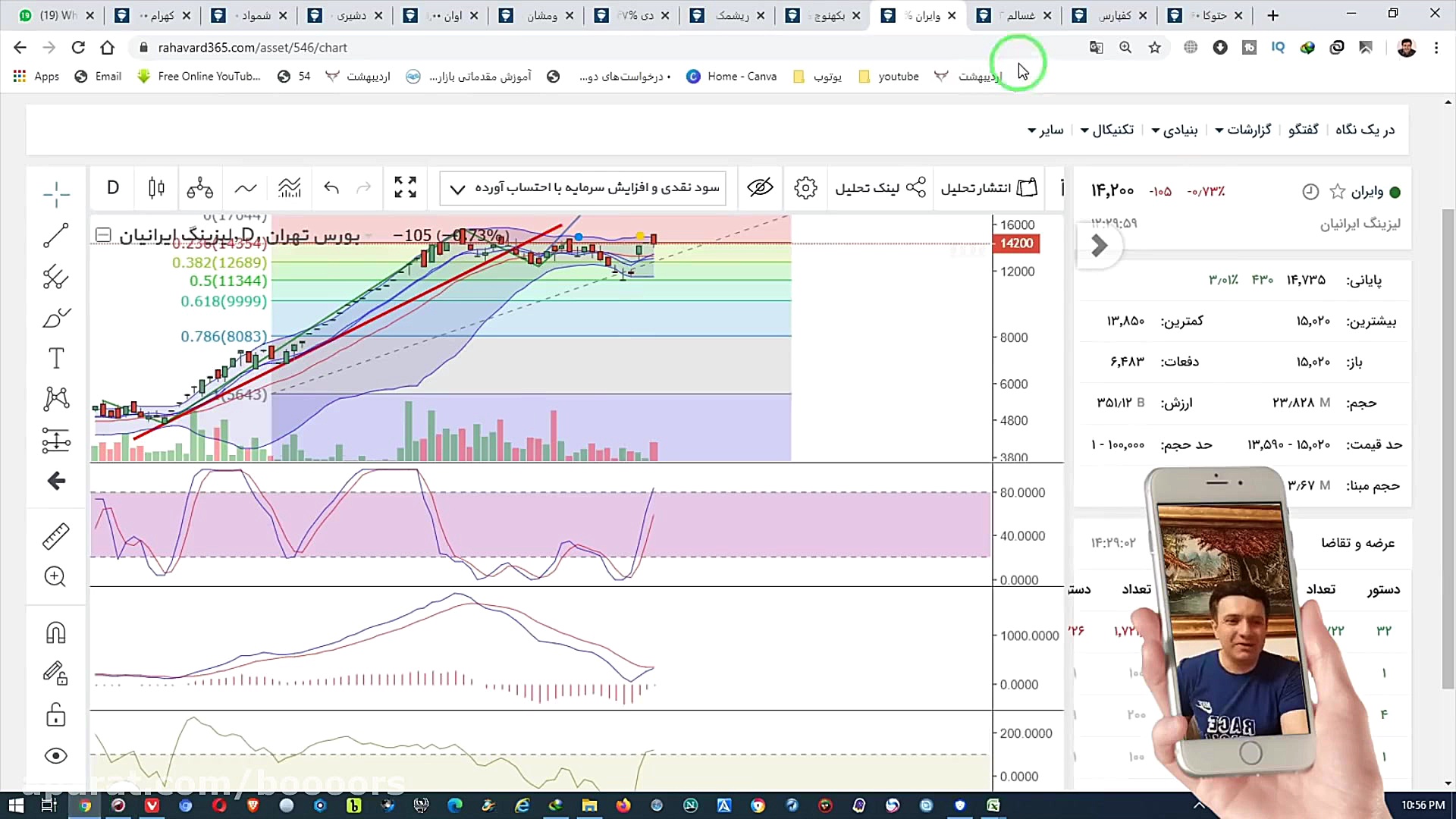This screenshot has width=1456, height=819.
Task: Select the ruler measure tool
Action: (55, 536)
